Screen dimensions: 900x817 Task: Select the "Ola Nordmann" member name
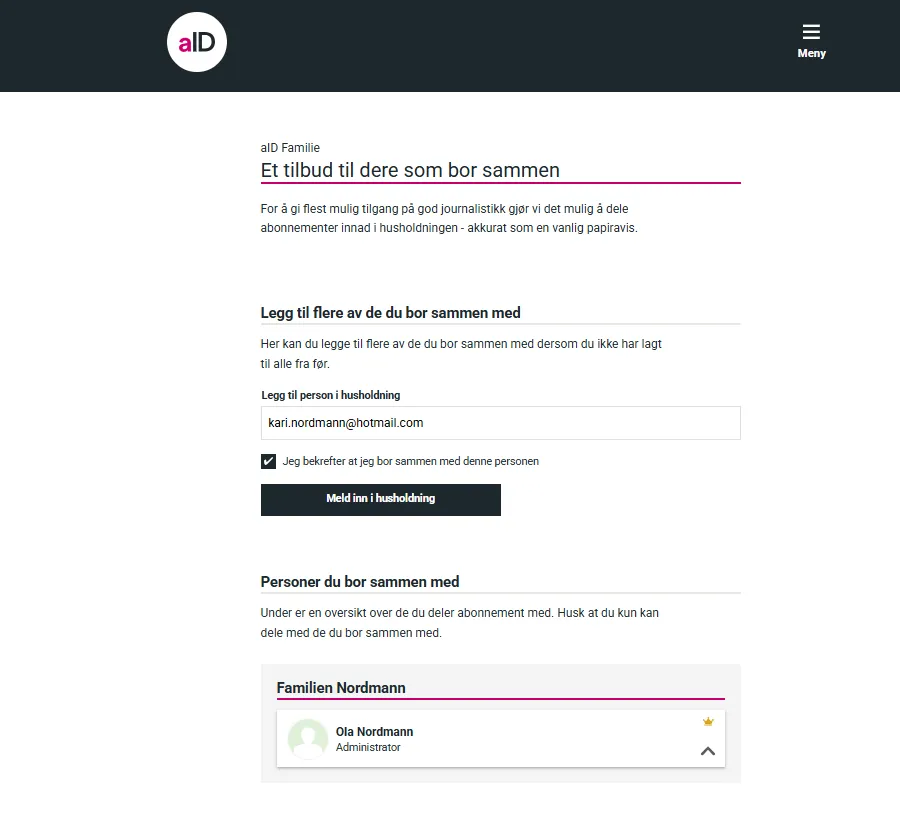374,732
